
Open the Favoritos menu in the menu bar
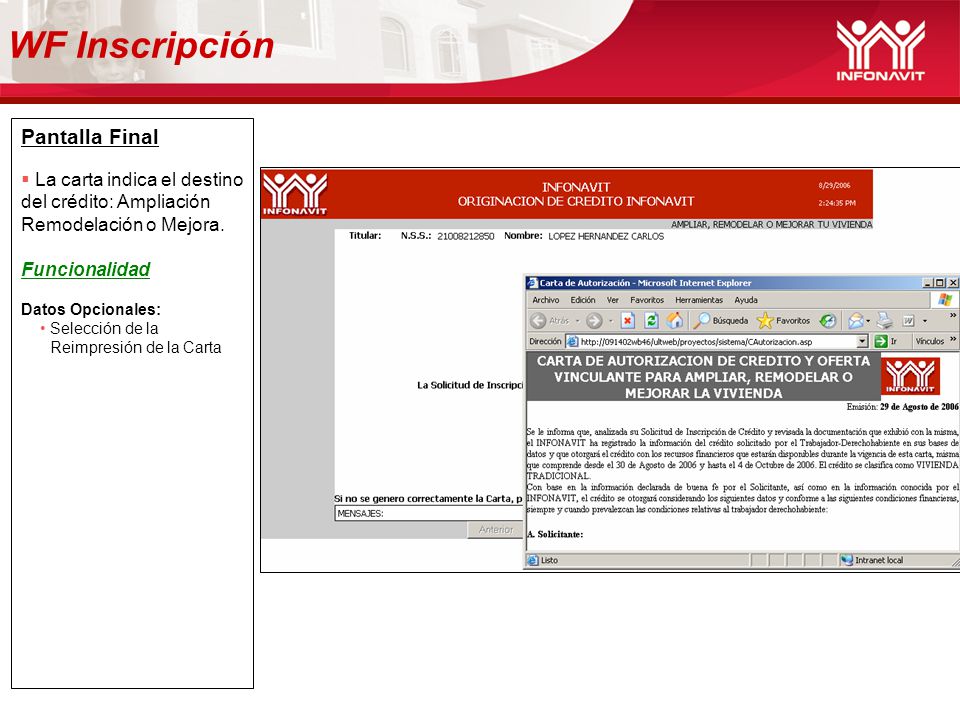[x=647, y=300]
